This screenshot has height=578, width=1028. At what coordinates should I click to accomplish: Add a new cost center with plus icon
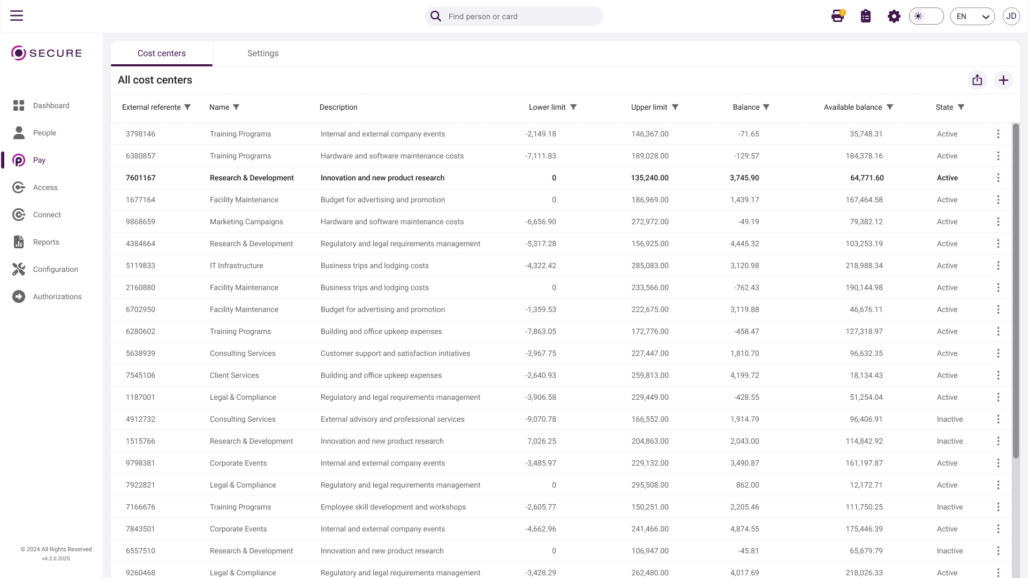point(1004,80)
